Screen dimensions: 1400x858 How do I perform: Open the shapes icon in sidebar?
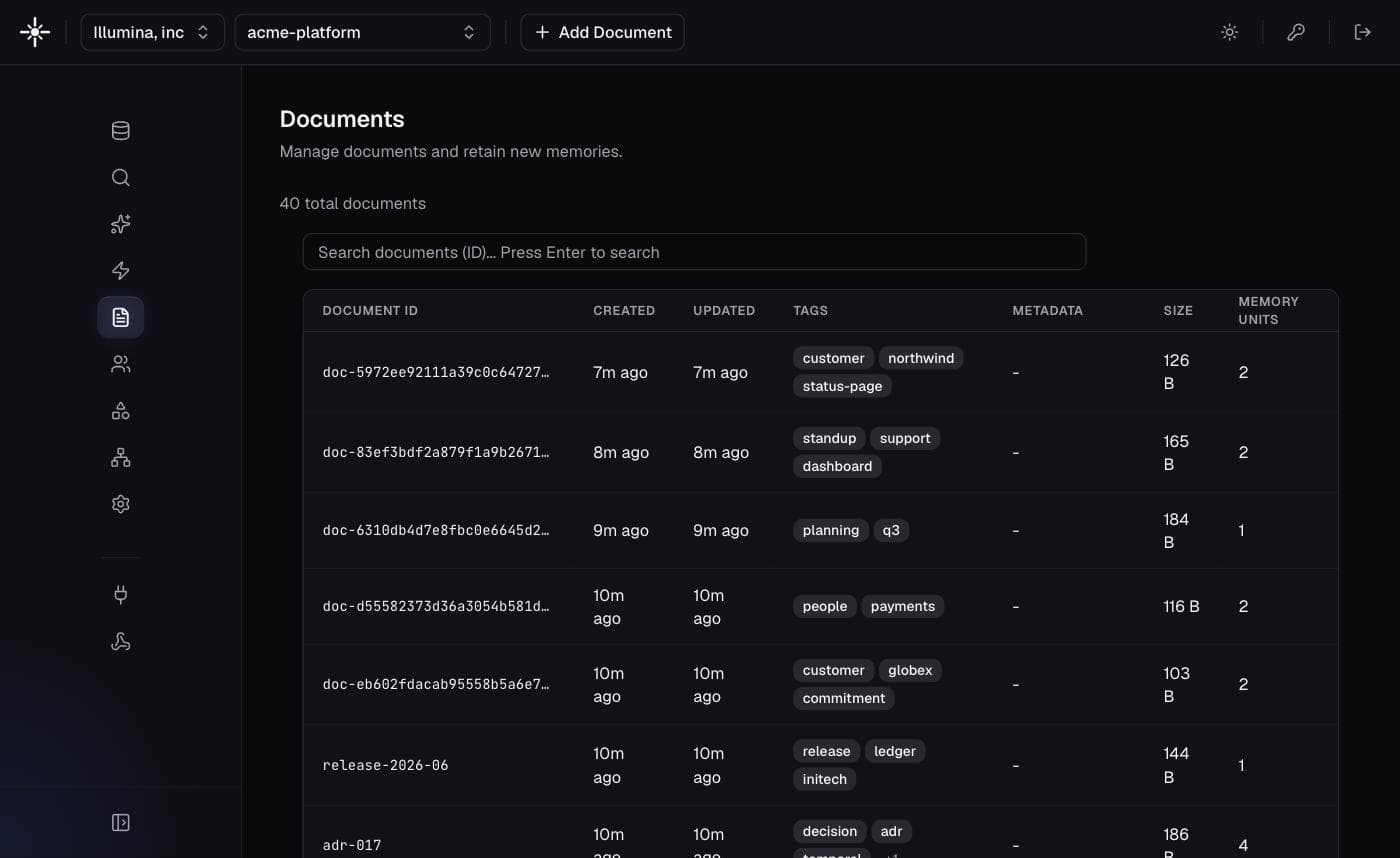click(121, 411)
